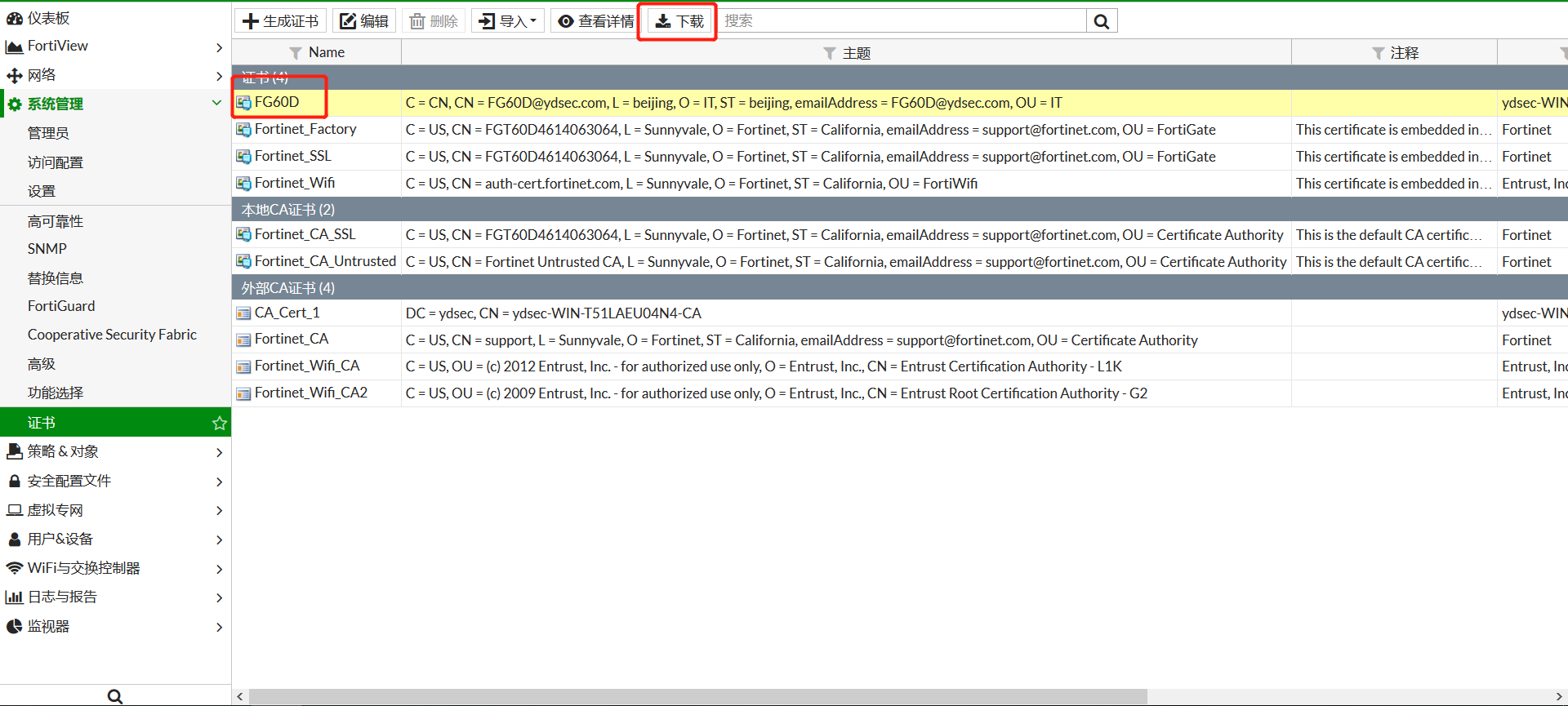Expand the 策略 & 对象 chevron

219,452
